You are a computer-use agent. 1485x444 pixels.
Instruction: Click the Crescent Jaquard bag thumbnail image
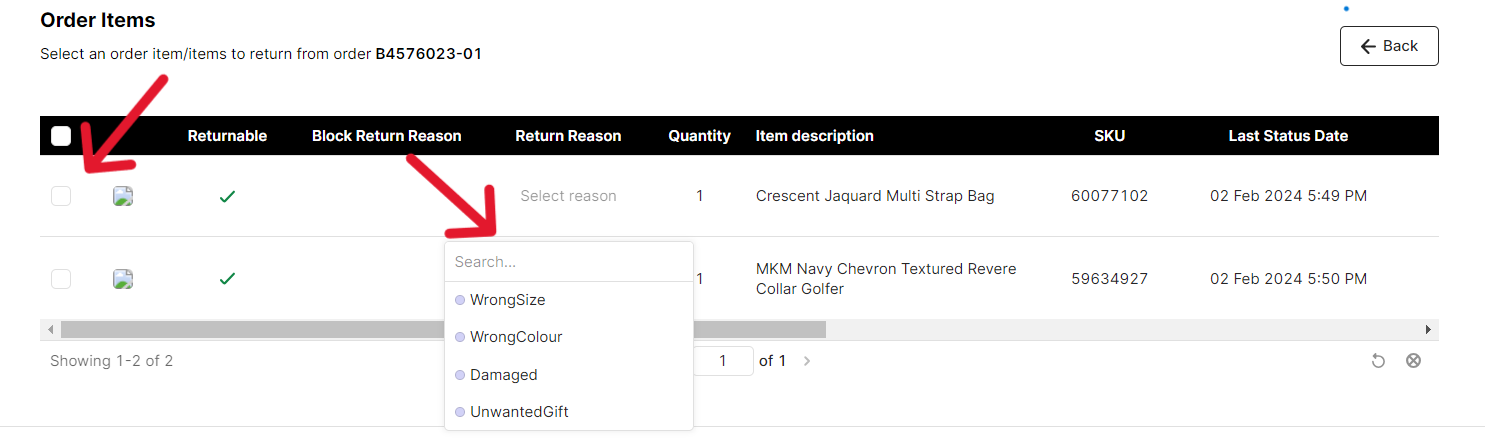(x=123, y=196)
